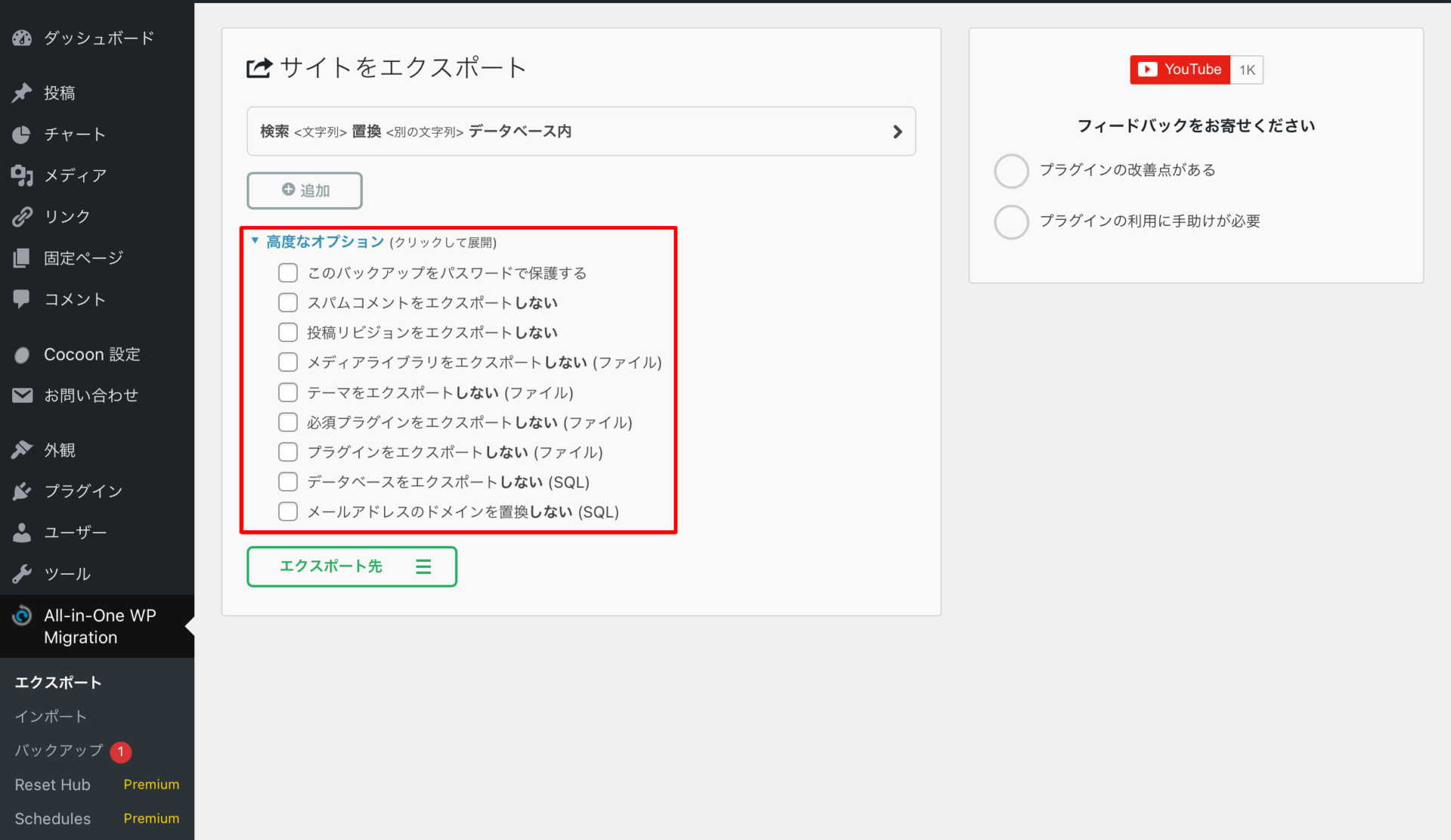Screen dimensions: 1451x840
Task: Select プラグインの改善点がある radio button
Action: 1011,171
